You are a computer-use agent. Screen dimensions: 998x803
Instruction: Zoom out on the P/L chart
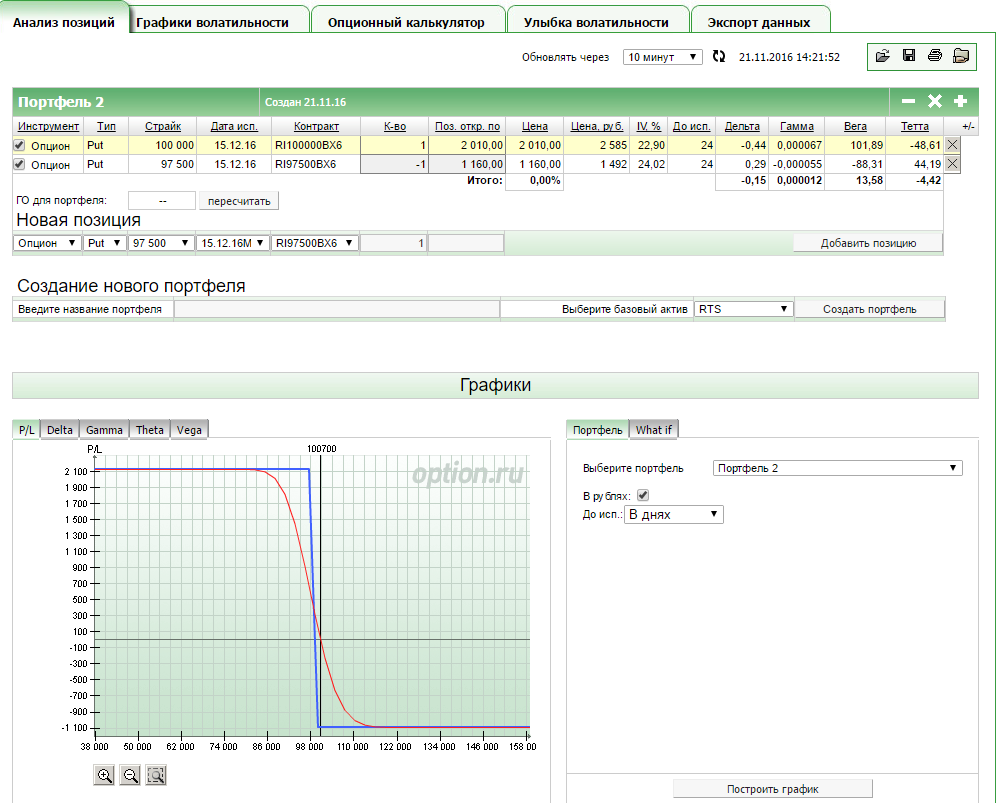tap(130, 775)
